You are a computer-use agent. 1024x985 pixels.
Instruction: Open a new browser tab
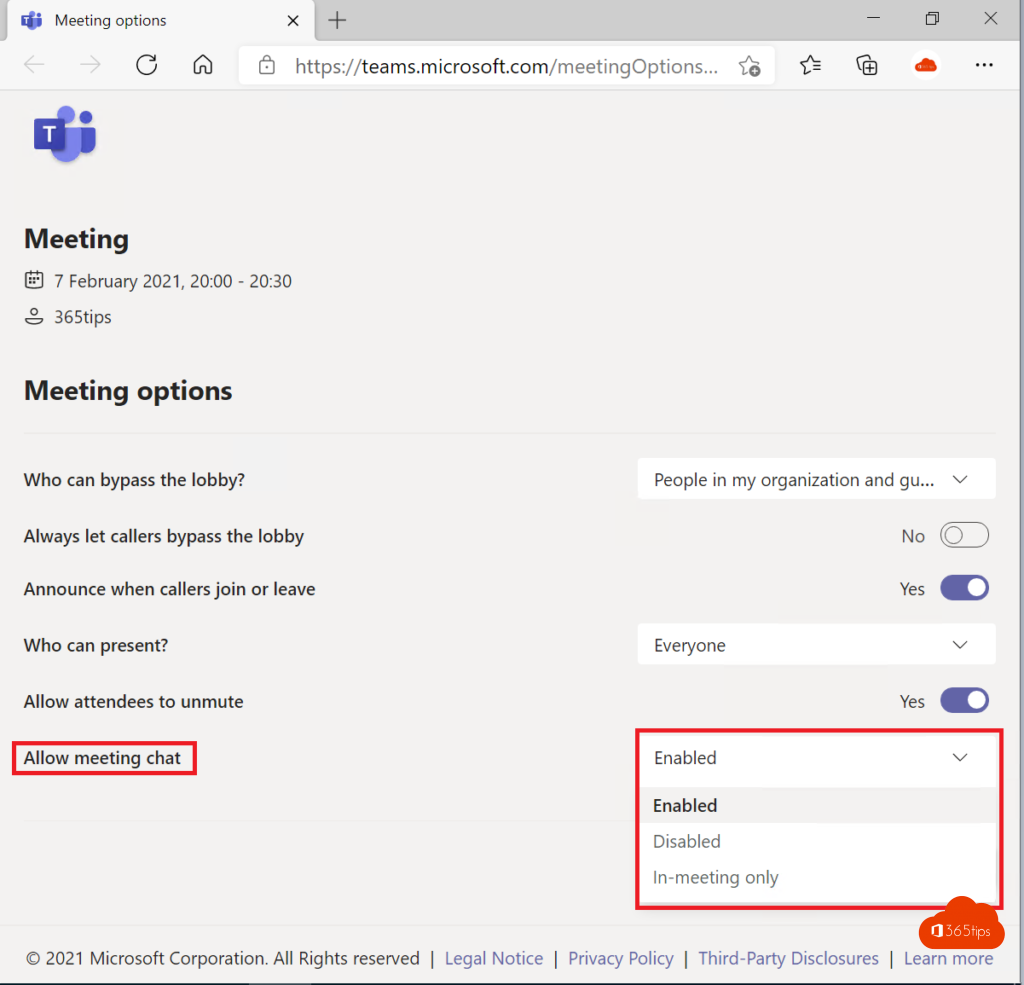click(x=338, y=20)
